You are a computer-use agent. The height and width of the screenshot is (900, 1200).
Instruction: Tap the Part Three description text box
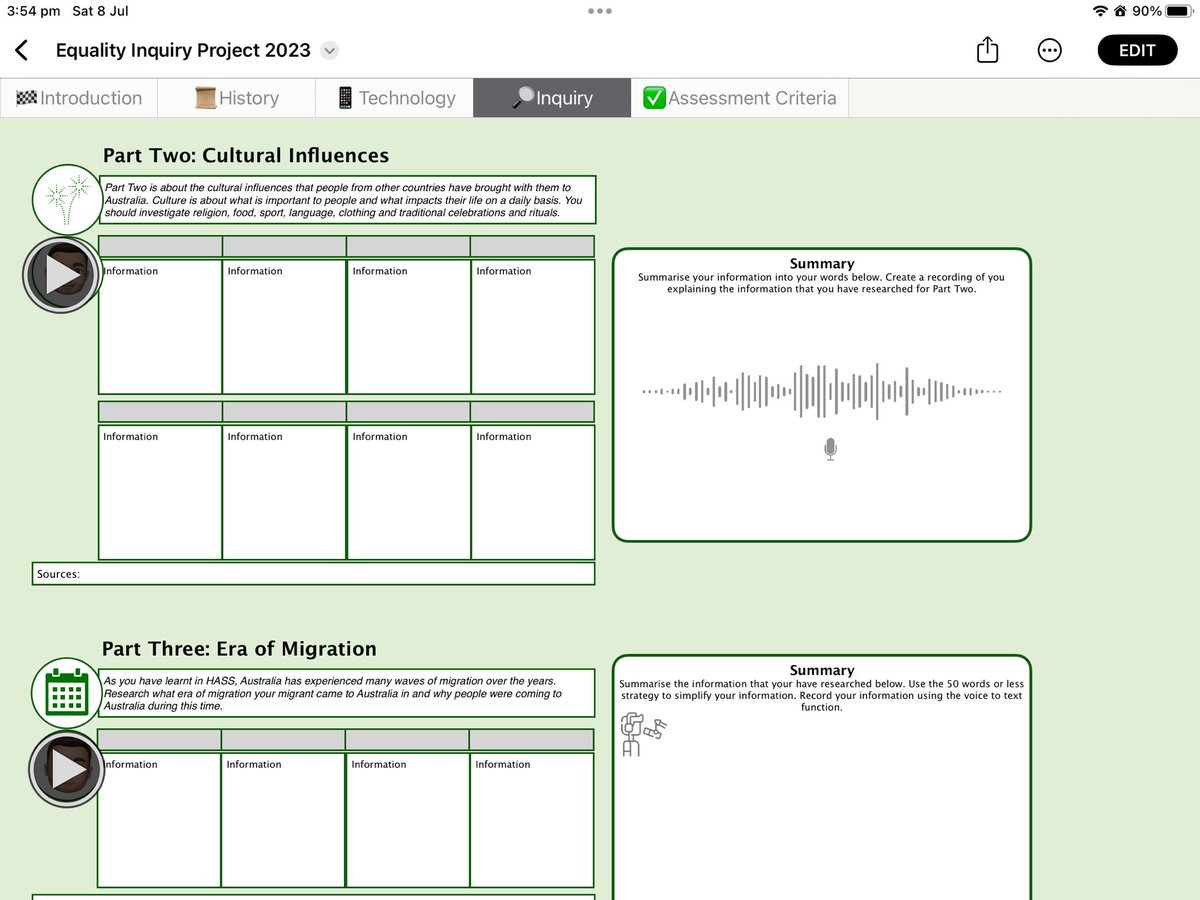(348, 693)
